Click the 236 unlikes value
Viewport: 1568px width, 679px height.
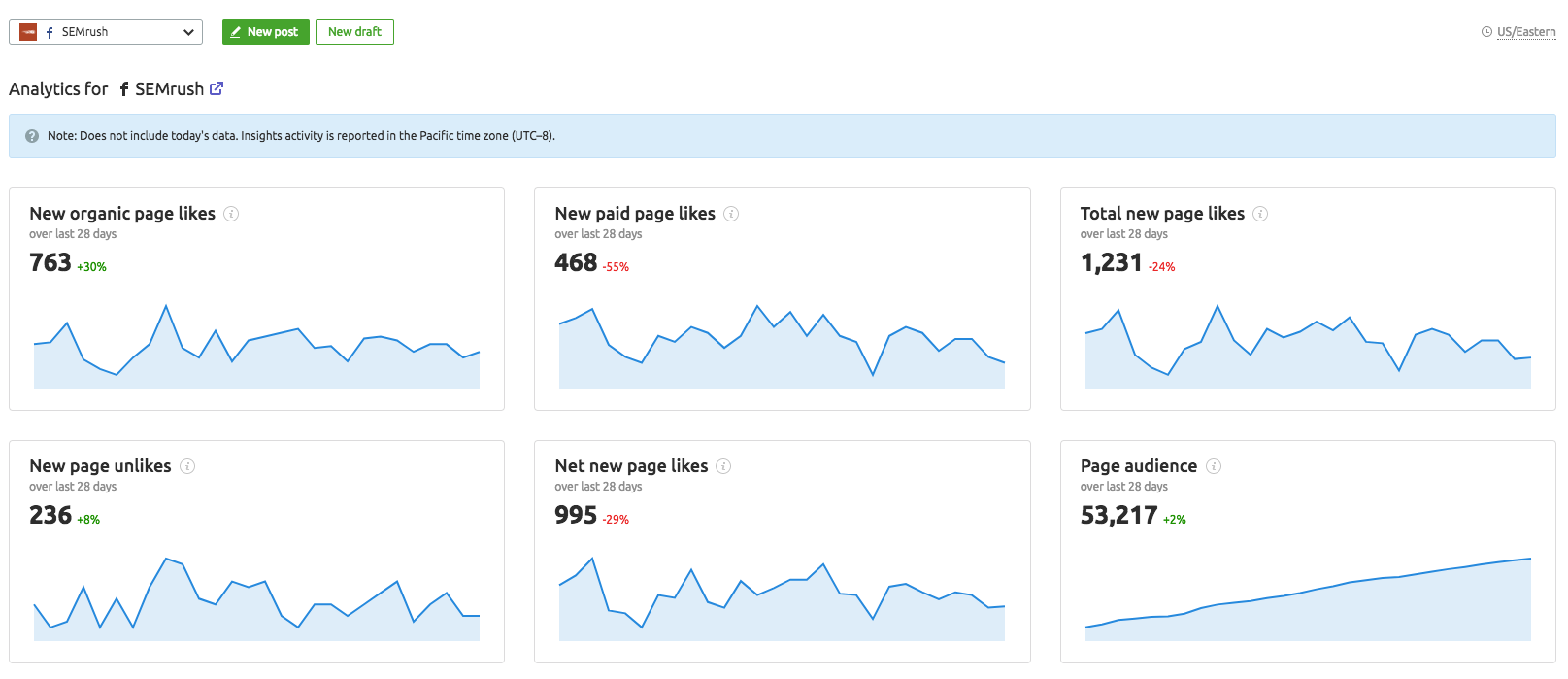(x=50, y=516)
